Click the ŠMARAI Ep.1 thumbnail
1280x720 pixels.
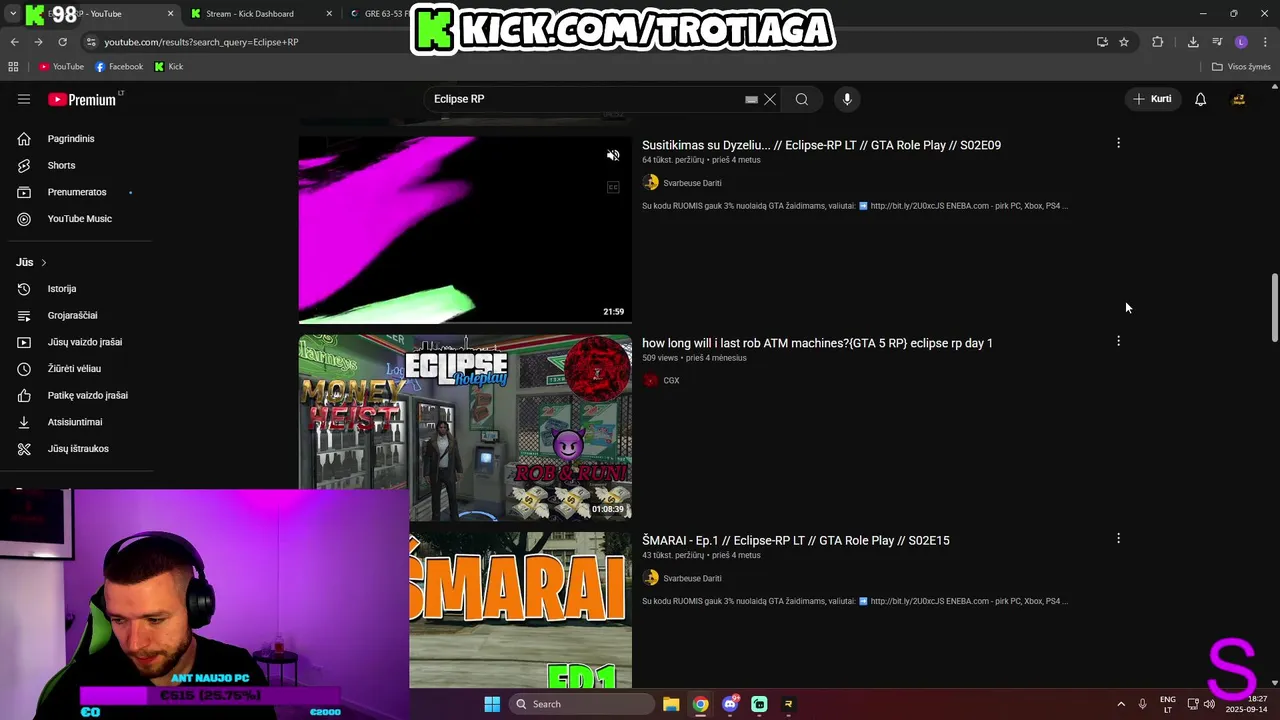click(520, 610)
